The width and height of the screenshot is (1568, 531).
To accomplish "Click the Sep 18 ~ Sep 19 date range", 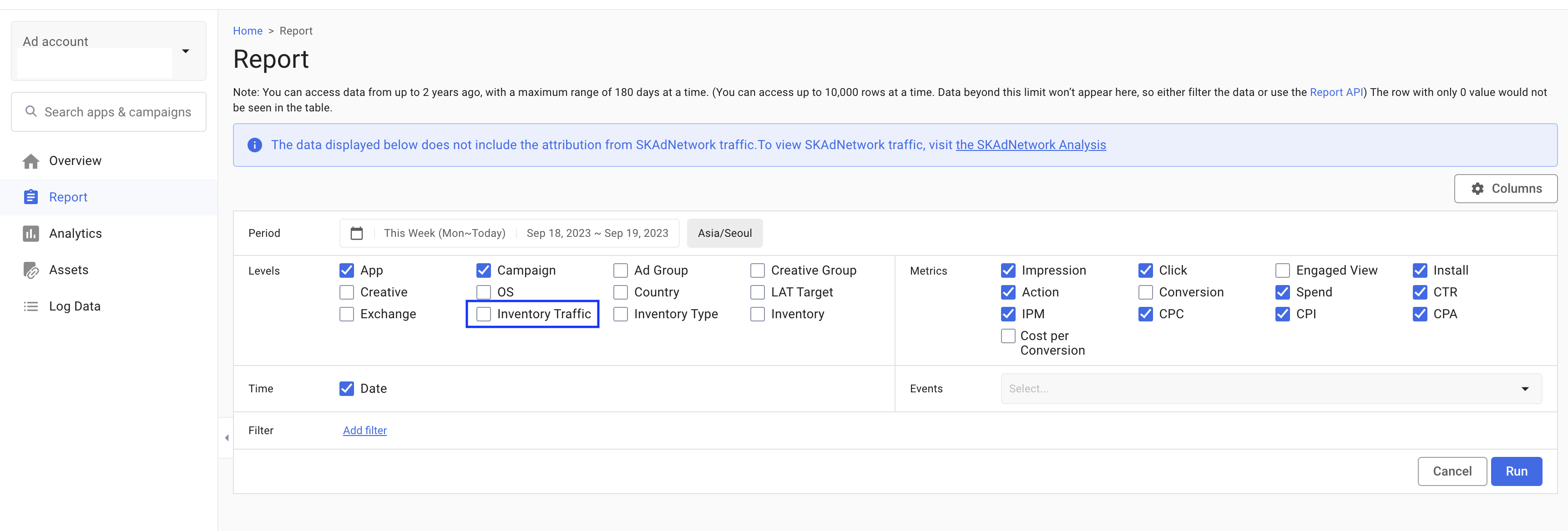I will 597,234.
